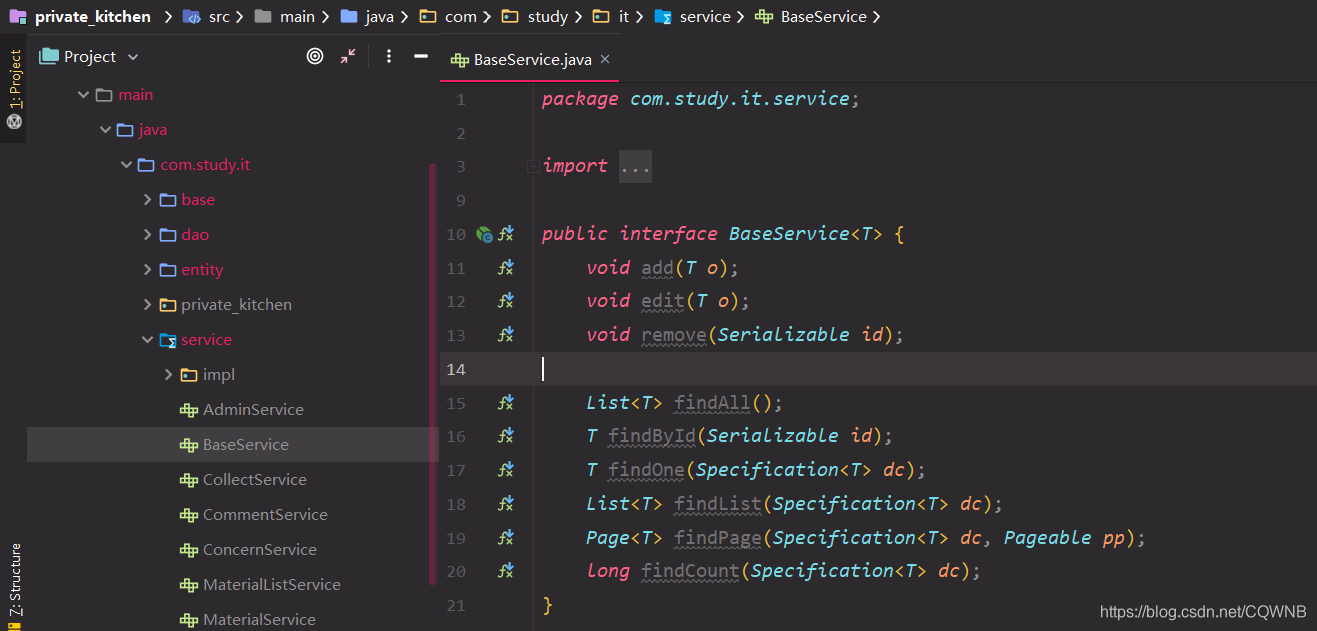The width and height of the screenshot is (1317, 631).
Task: Close the BaseService.java tab
Action: [x=605, y=60]
